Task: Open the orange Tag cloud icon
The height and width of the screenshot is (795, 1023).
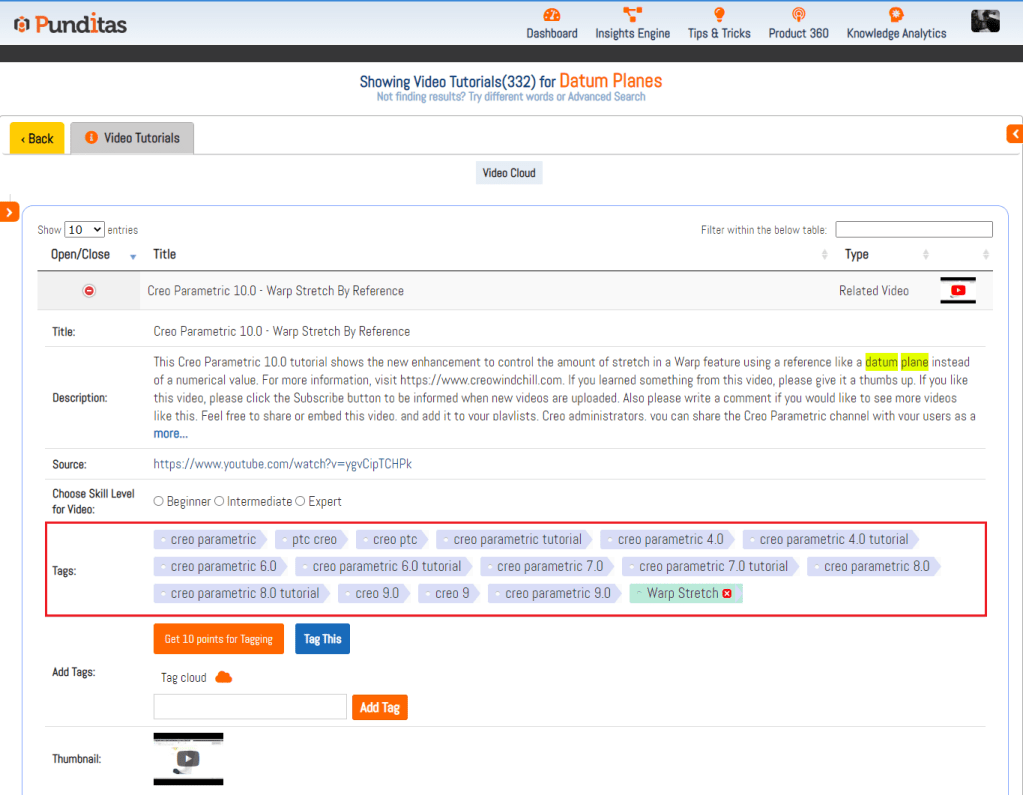Action: coord(224,678)
